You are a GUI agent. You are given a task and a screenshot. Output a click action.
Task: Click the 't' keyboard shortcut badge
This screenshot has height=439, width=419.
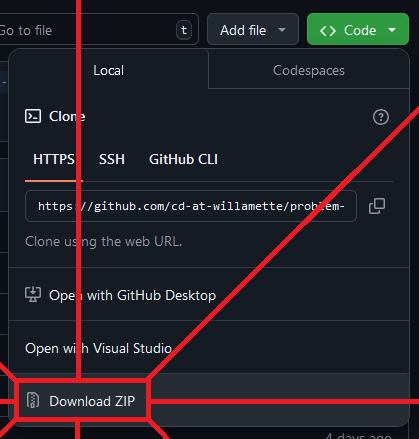(184, 30)
